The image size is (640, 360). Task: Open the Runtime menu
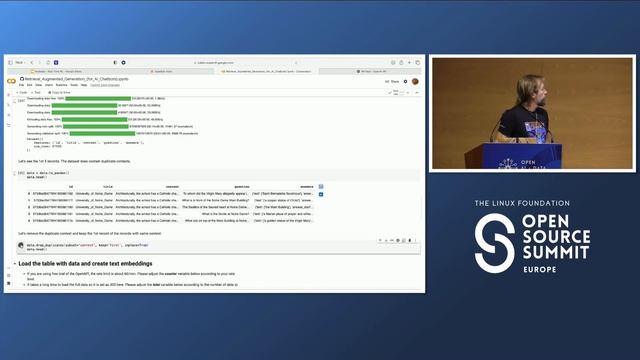click(x=61, y=85)
